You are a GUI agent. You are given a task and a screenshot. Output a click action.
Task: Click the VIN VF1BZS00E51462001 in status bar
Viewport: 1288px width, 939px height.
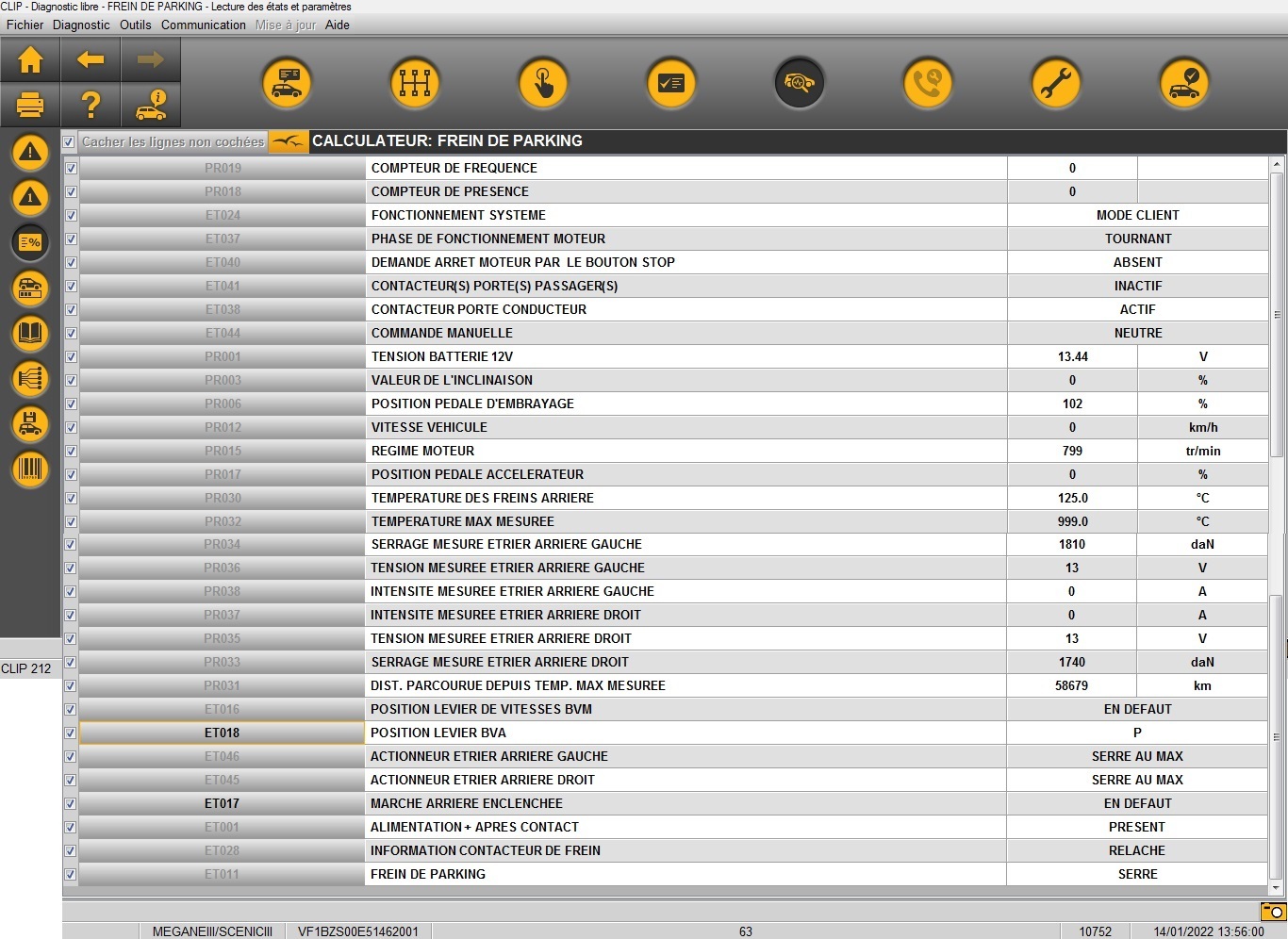pos(358,931)
